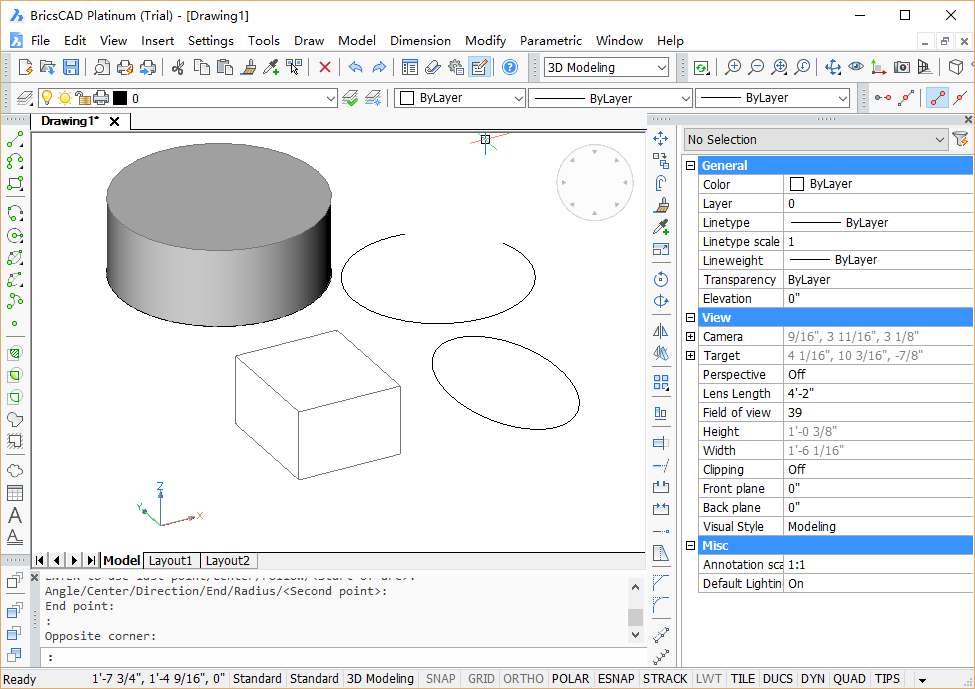Activate the Mirror tool
This screenshot has width=975, height=689.
(x=660, y=330)
